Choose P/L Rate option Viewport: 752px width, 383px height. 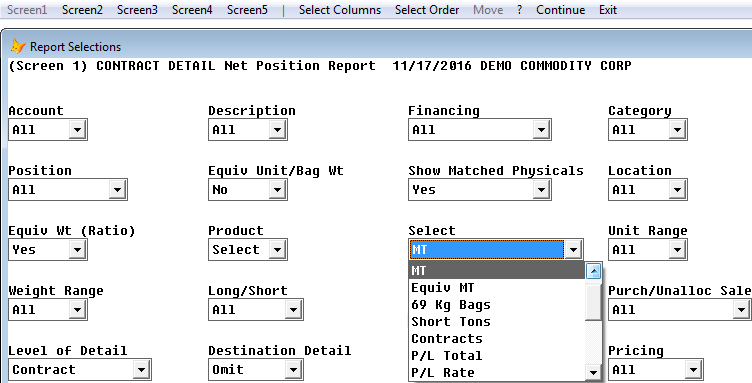[x=497, y=372]
